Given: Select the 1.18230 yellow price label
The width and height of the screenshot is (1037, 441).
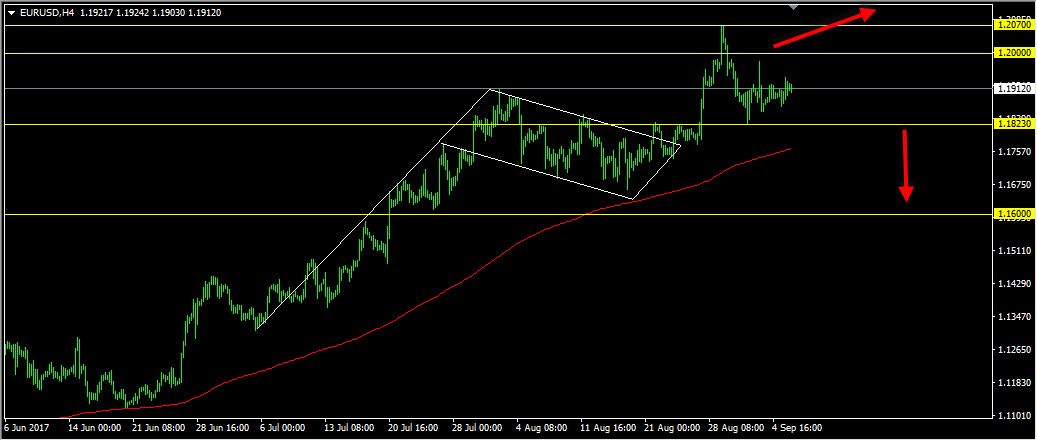Looking at the screenshot, I should pyautogui.click(x=1013, y=124).
